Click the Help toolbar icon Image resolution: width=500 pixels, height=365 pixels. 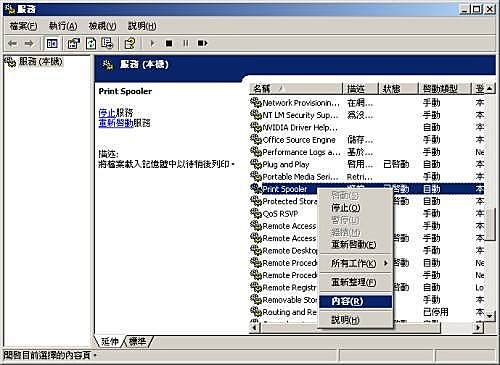130,43
